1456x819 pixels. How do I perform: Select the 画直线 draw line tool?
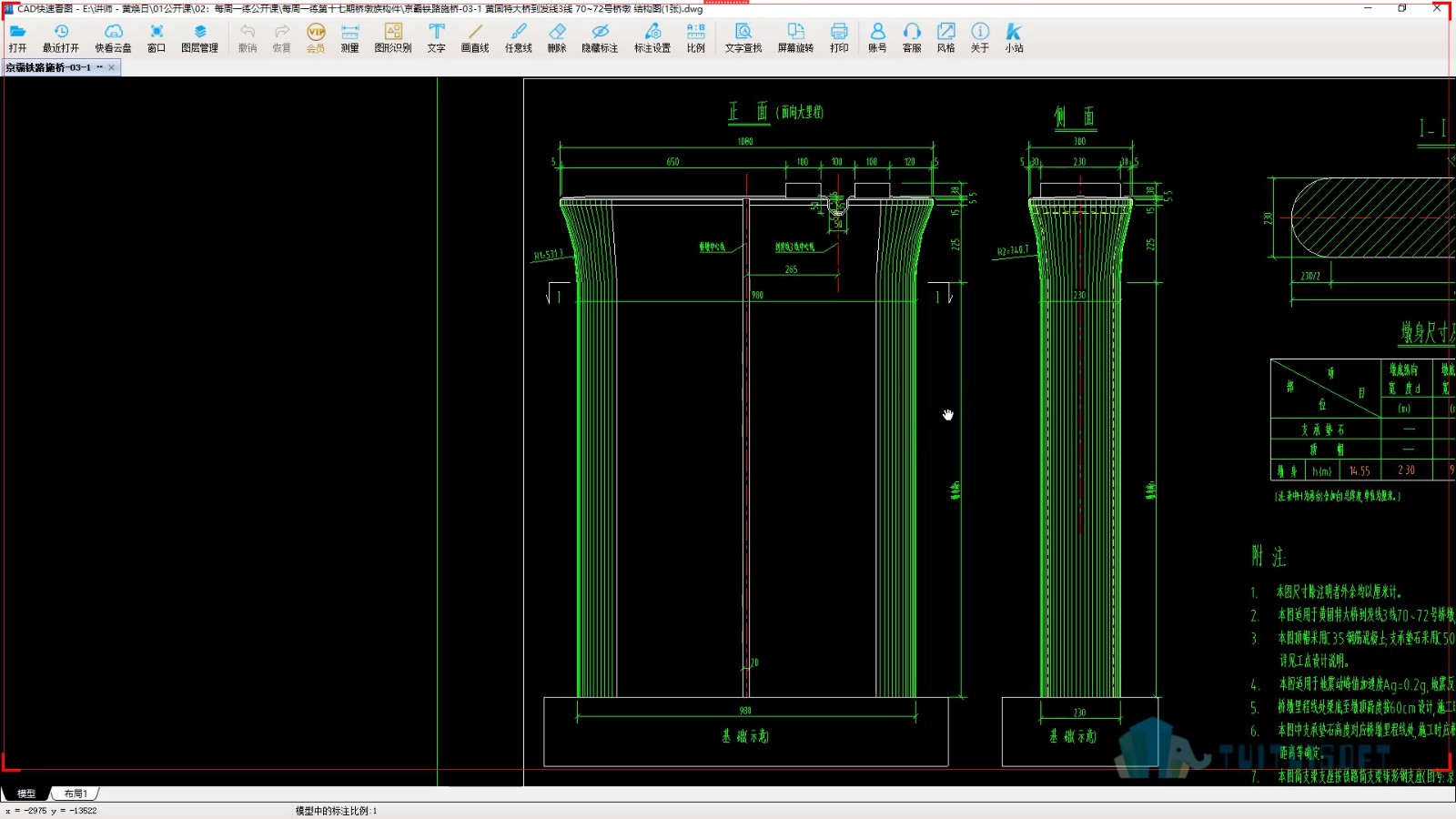[x=475, y=37]
